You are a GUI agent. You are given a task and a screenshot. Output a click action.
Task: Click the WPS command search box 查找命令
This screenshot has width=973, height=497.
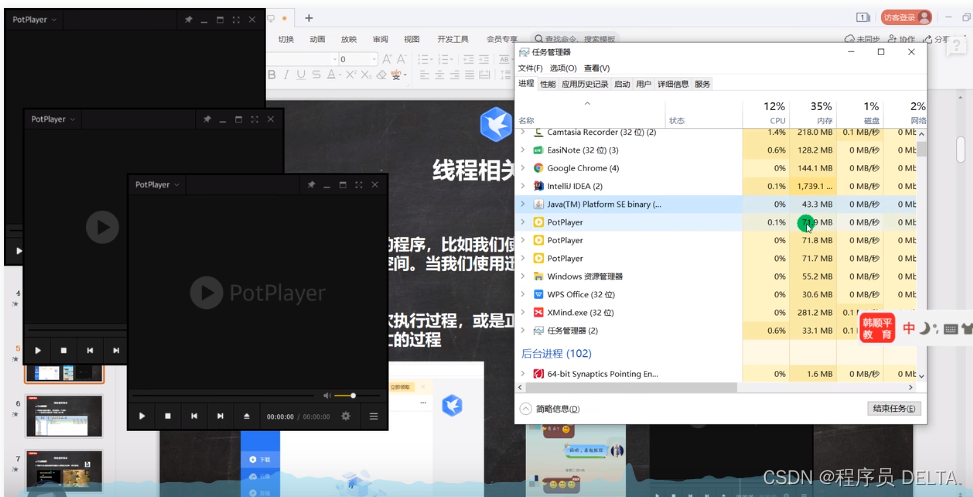coord(575,39)
